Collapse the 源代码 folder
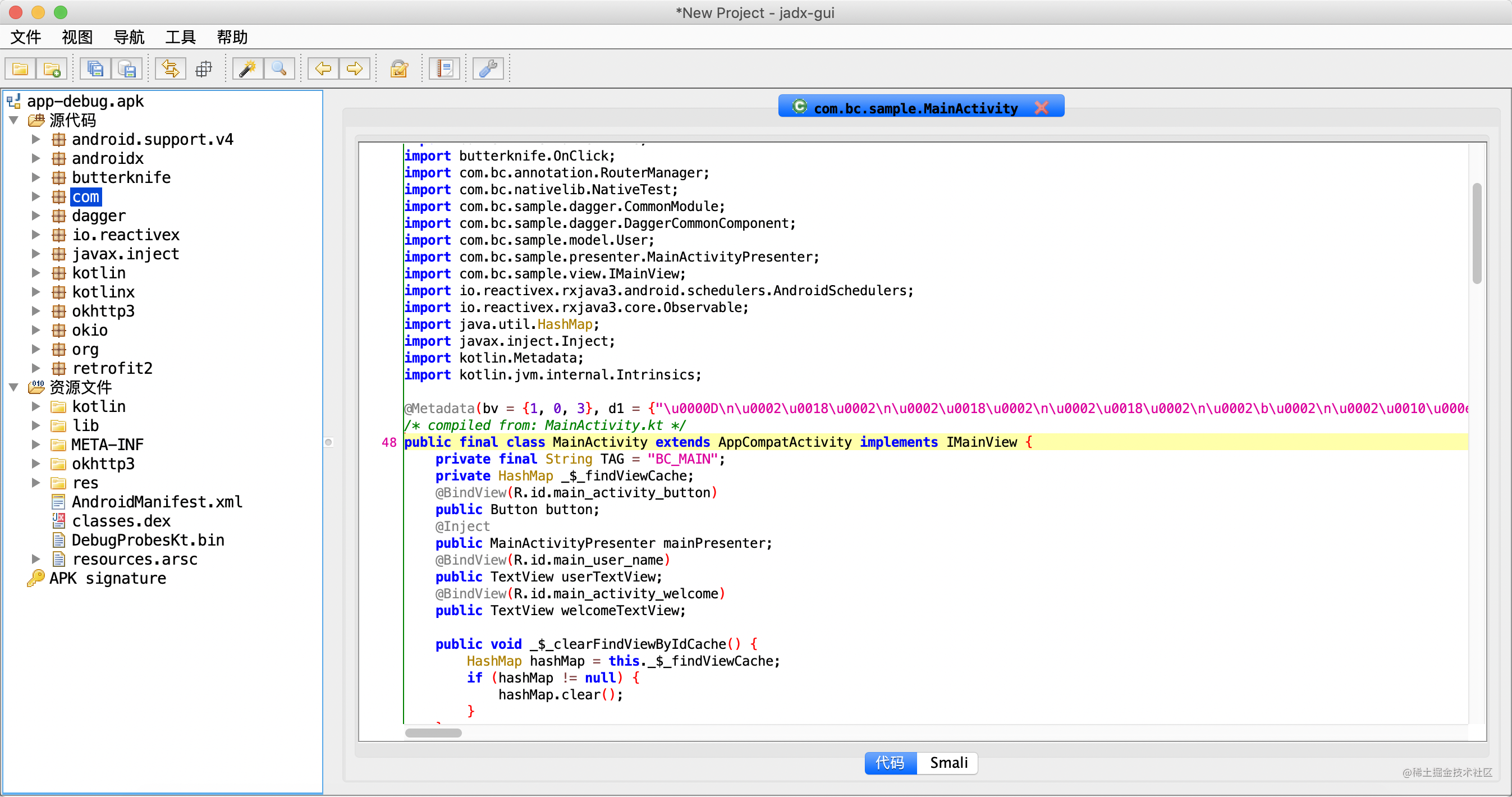 coord(14,120)
